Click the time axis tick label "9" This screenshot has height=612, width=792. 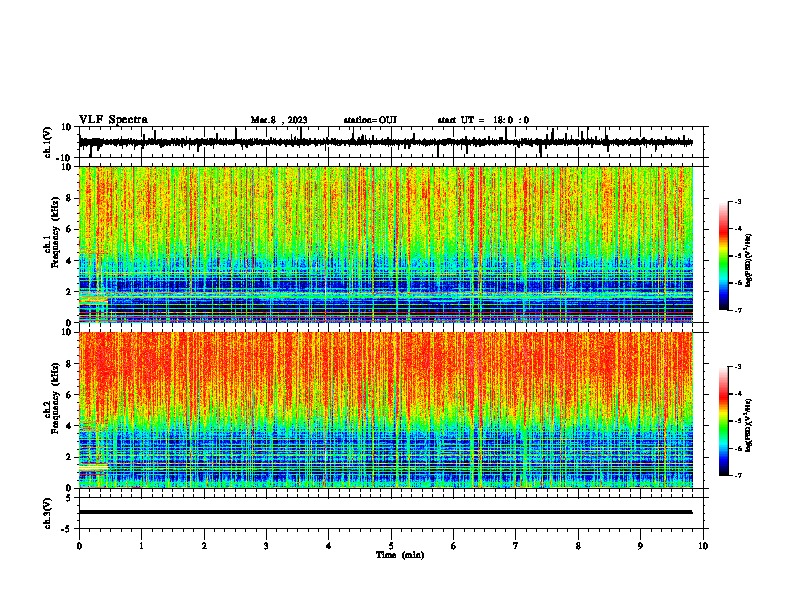coord(640,546)
